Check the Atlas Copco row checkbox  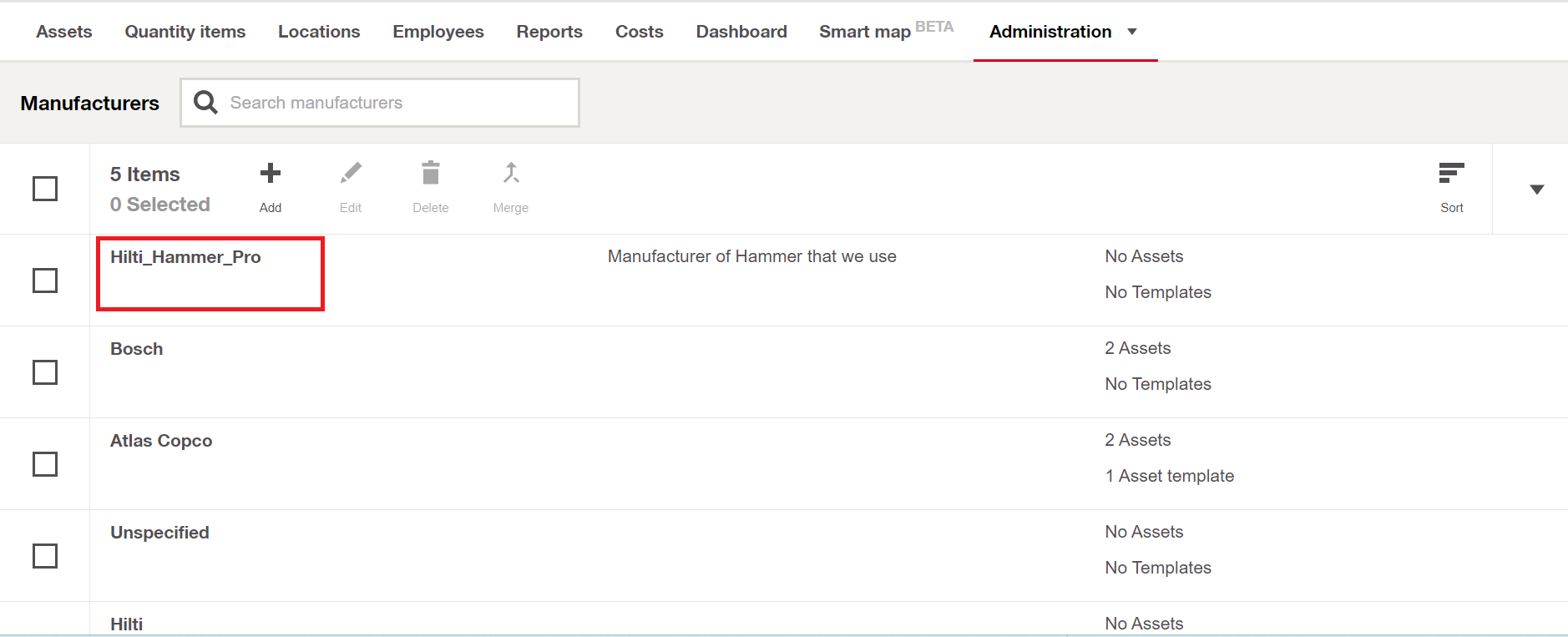point(45,464)
